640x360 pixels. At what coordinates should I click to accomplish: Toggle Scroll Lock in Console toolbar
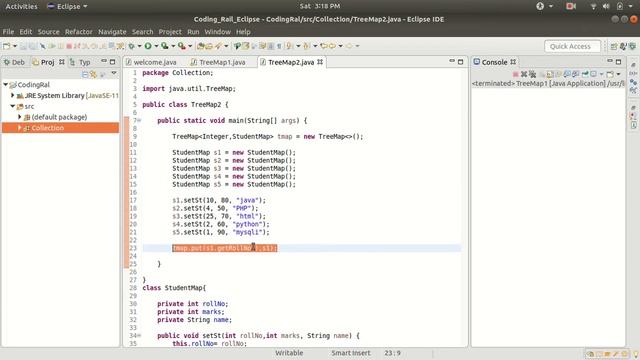tap(550, 74)
